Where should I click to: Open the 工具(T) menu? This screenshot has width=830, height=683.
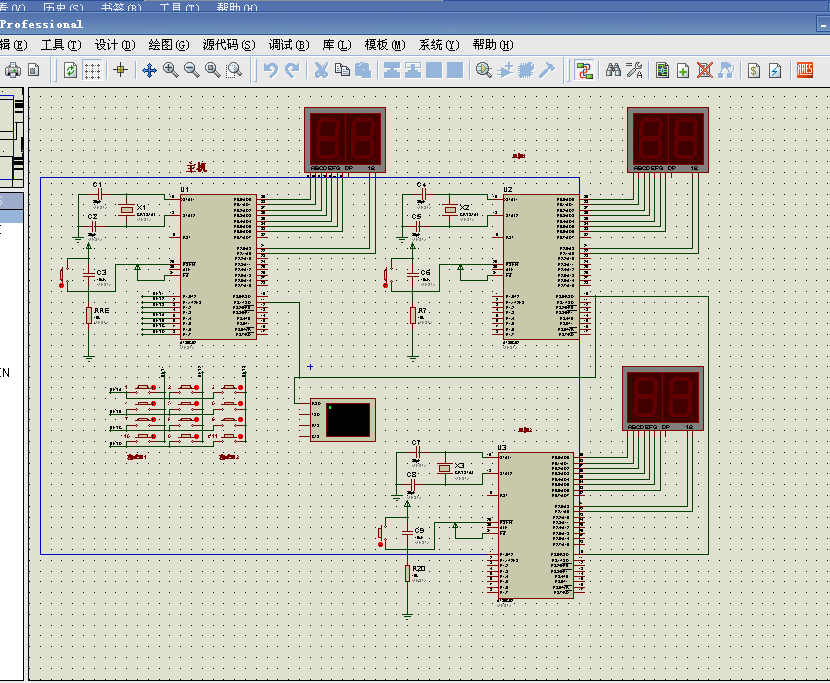(60, 45)
